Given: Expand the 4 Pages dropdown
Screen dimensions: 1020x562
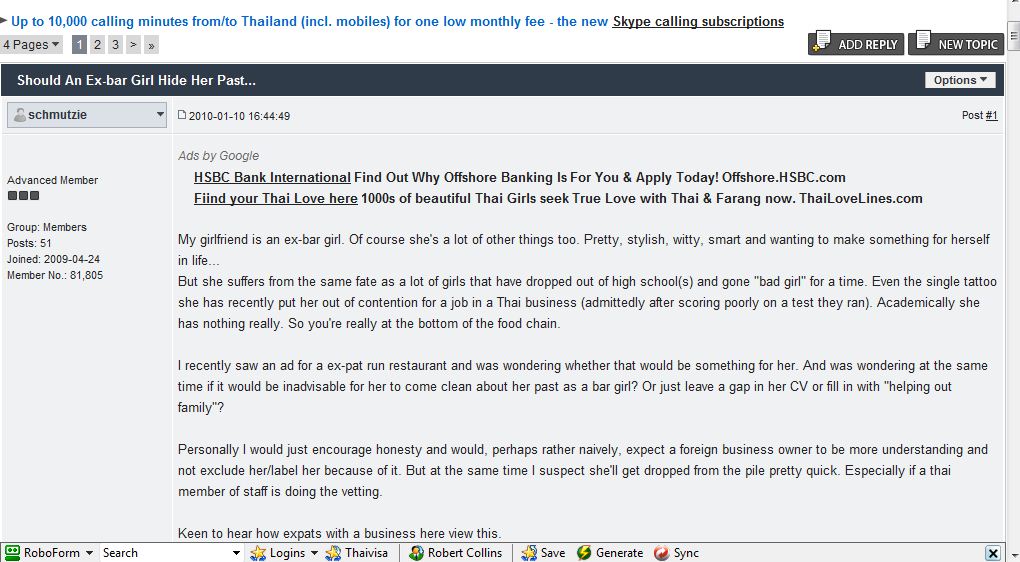Looking at the screenshot, I should point(32,44).
